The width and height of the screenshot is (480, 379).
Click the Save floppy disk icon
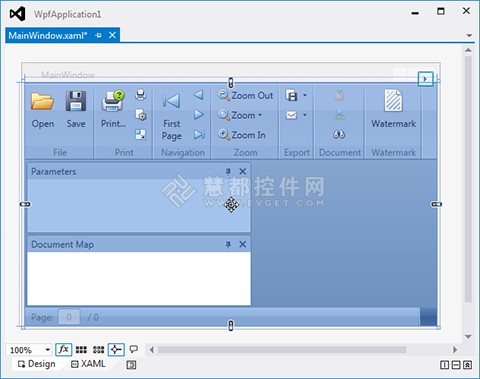coord(76,101)
